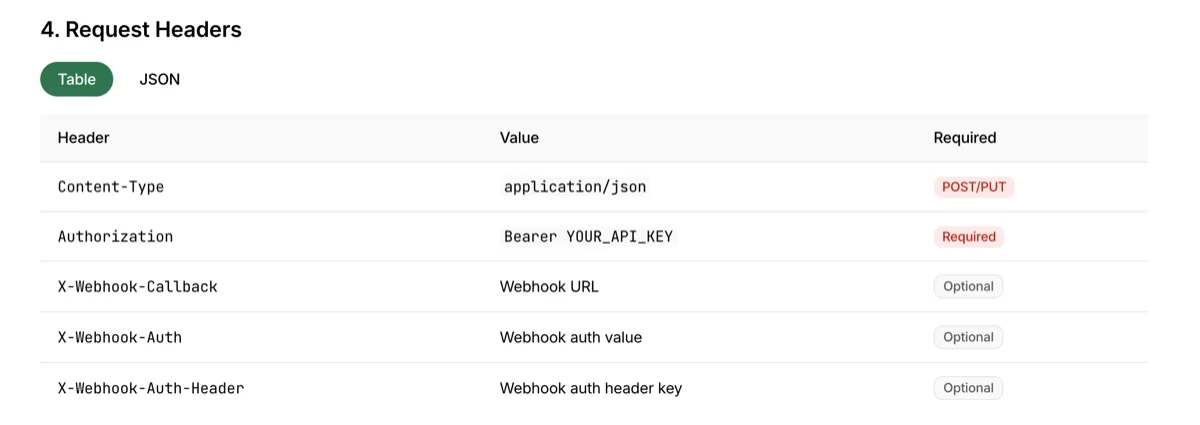Viewport: 1200px width, 425px height.
Task: Click the Header column heading
Action: 83,138
